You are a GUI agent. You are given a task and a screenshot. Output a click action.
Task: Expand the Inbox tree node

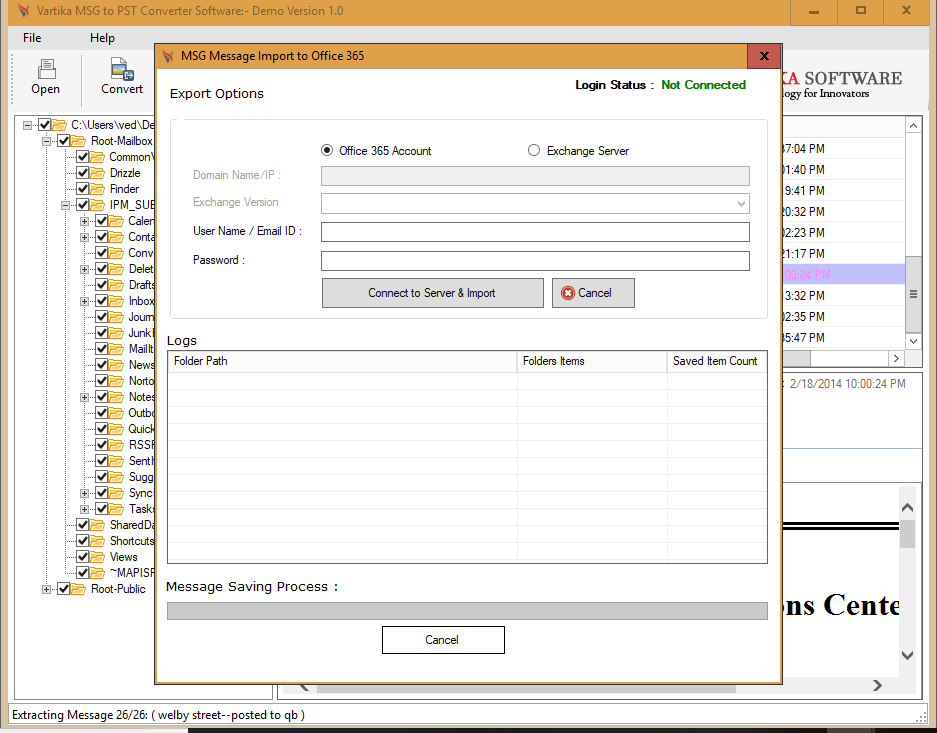(x=85, y=302)
